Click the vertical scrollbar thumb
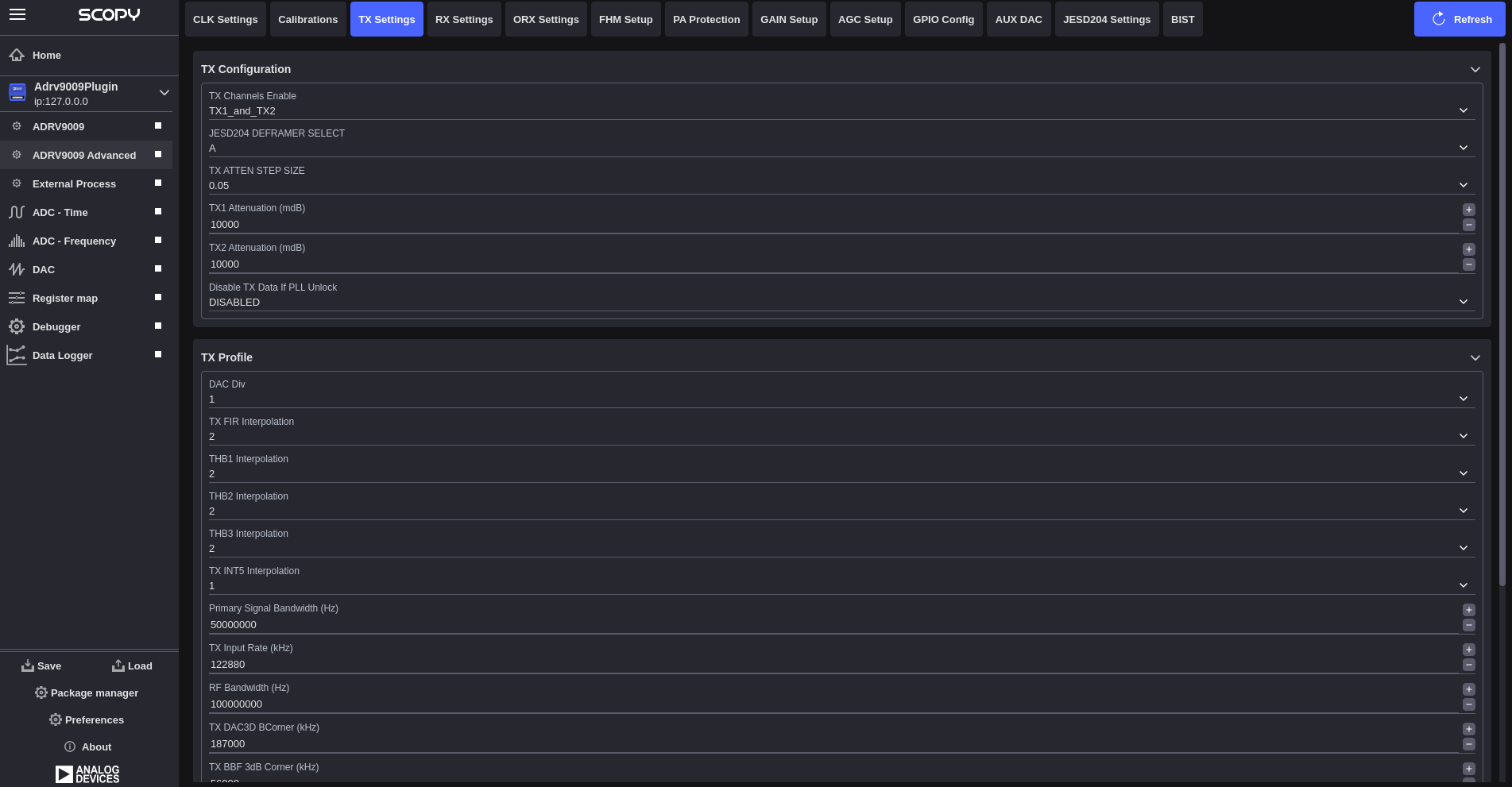The height and width of the screenshot is (787, 1512). (x=1502, y=314)
